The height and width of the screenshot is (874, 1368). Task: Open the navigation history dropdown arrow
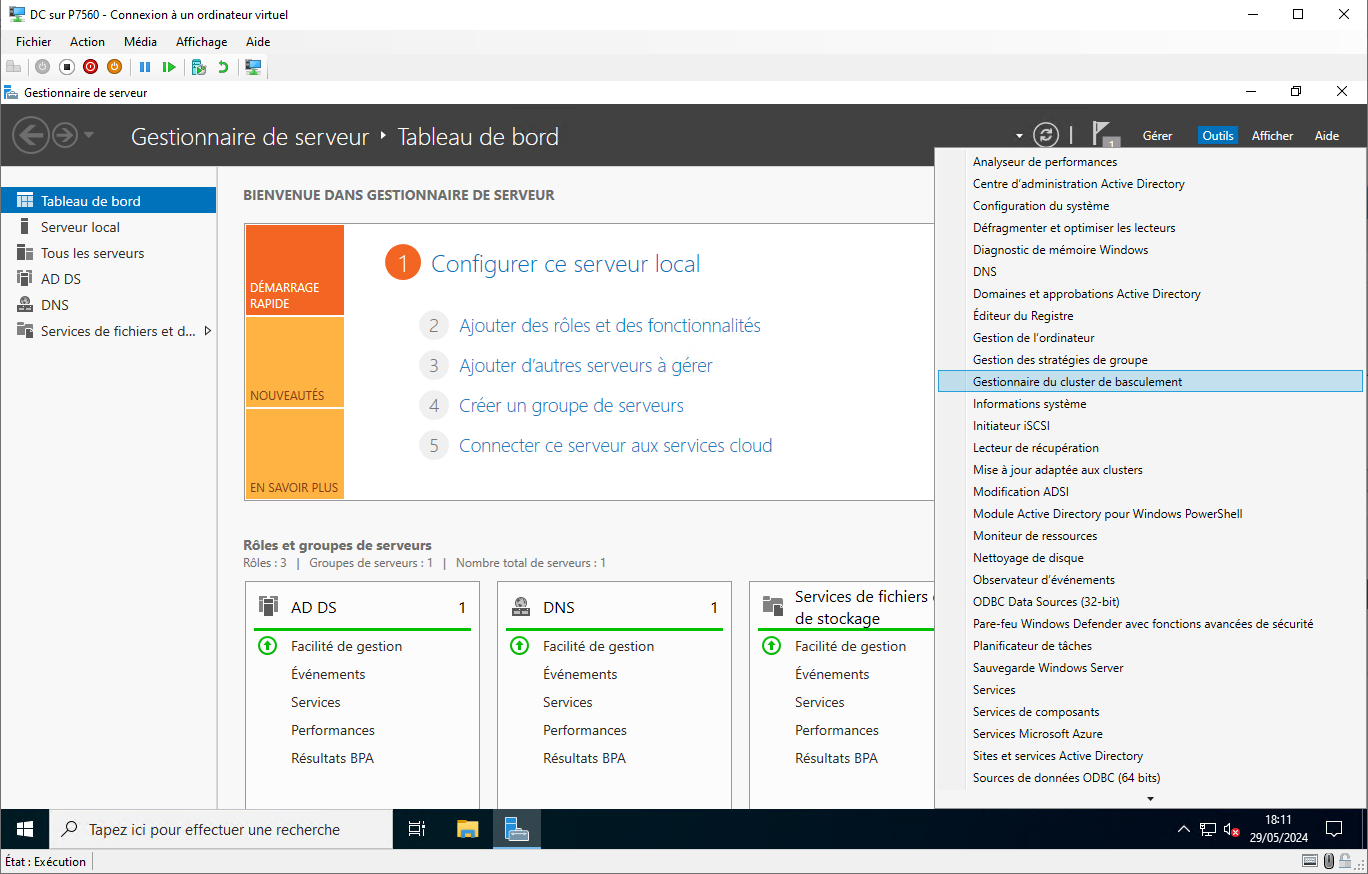pos(89,135)
